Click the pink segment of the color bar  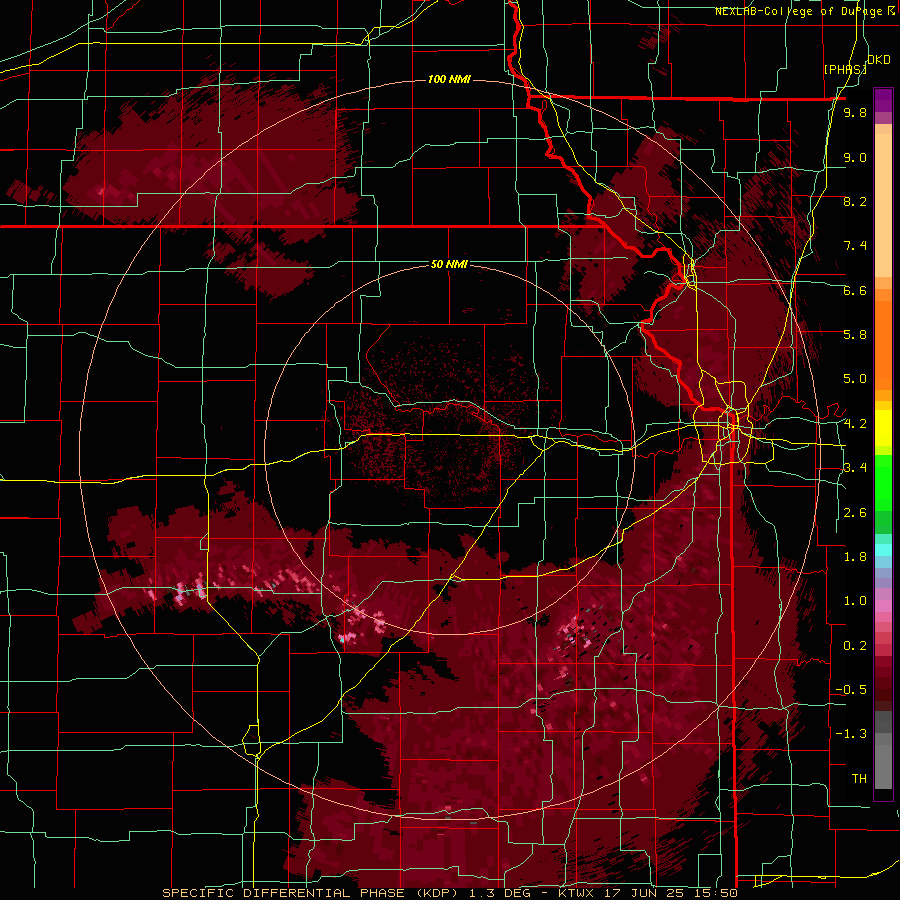883,606
